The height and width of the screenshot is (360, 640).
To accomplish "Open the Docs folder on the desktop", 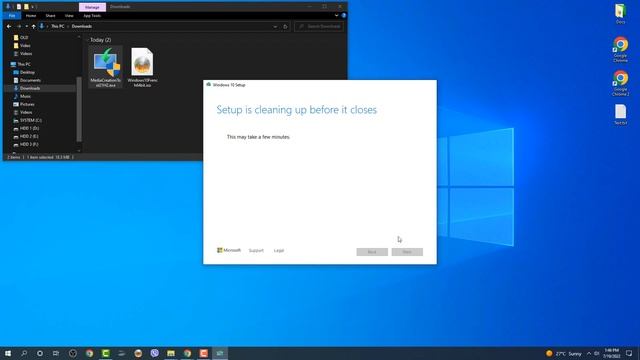I will 620,14.
